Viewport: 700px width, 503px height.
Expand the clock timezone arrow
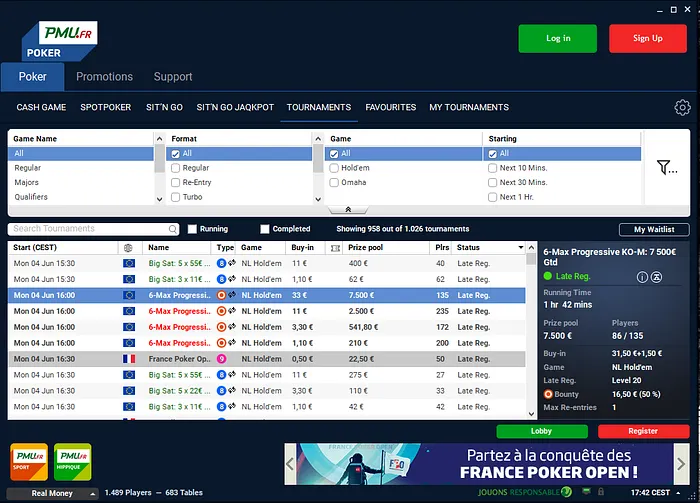coord(678,493)
